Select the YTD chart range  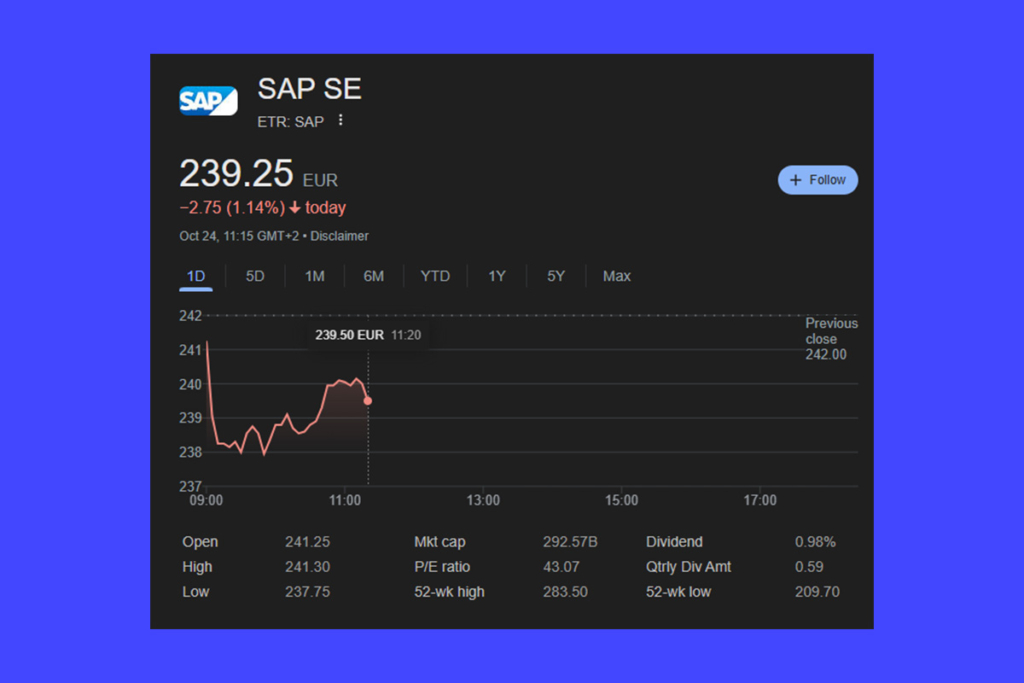pos(435,276)
